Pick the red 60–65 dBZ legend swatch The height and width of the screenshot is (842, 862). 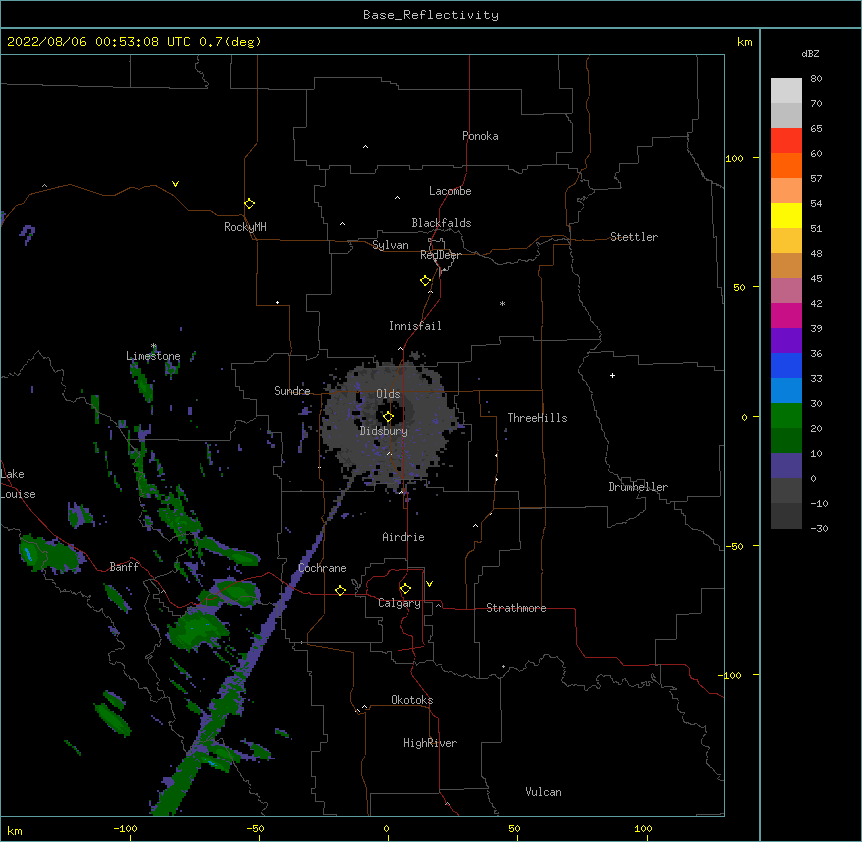[786, 140]
